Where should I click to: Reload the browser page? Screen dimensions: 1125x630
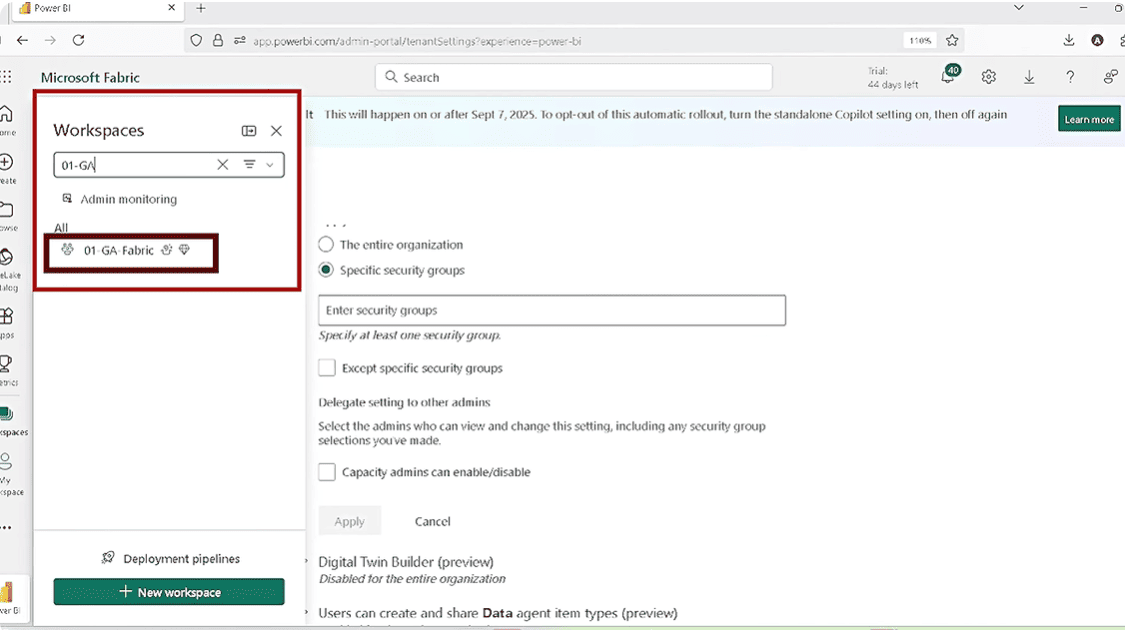(x=78, y=41)
